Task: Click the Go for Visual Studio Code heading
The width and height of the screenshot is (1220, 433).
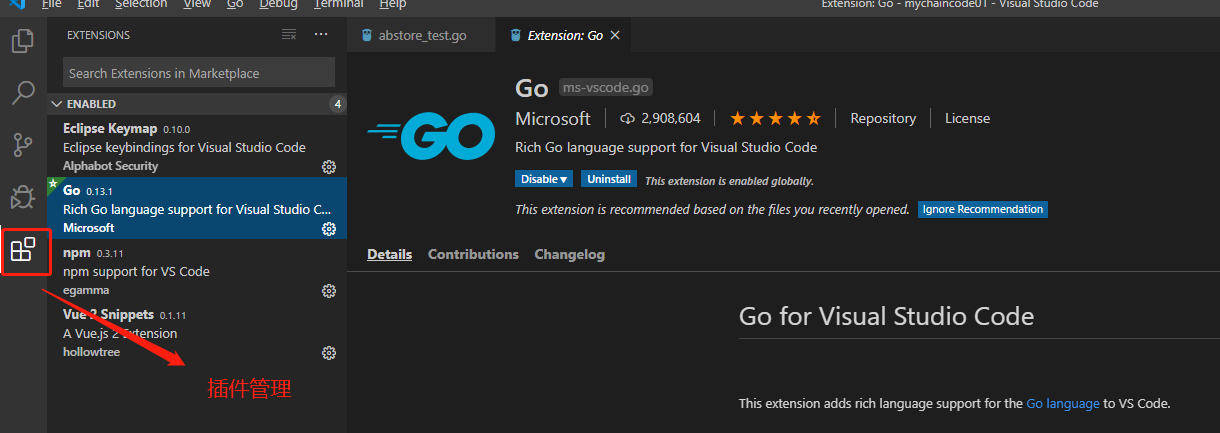Action: 886,317
